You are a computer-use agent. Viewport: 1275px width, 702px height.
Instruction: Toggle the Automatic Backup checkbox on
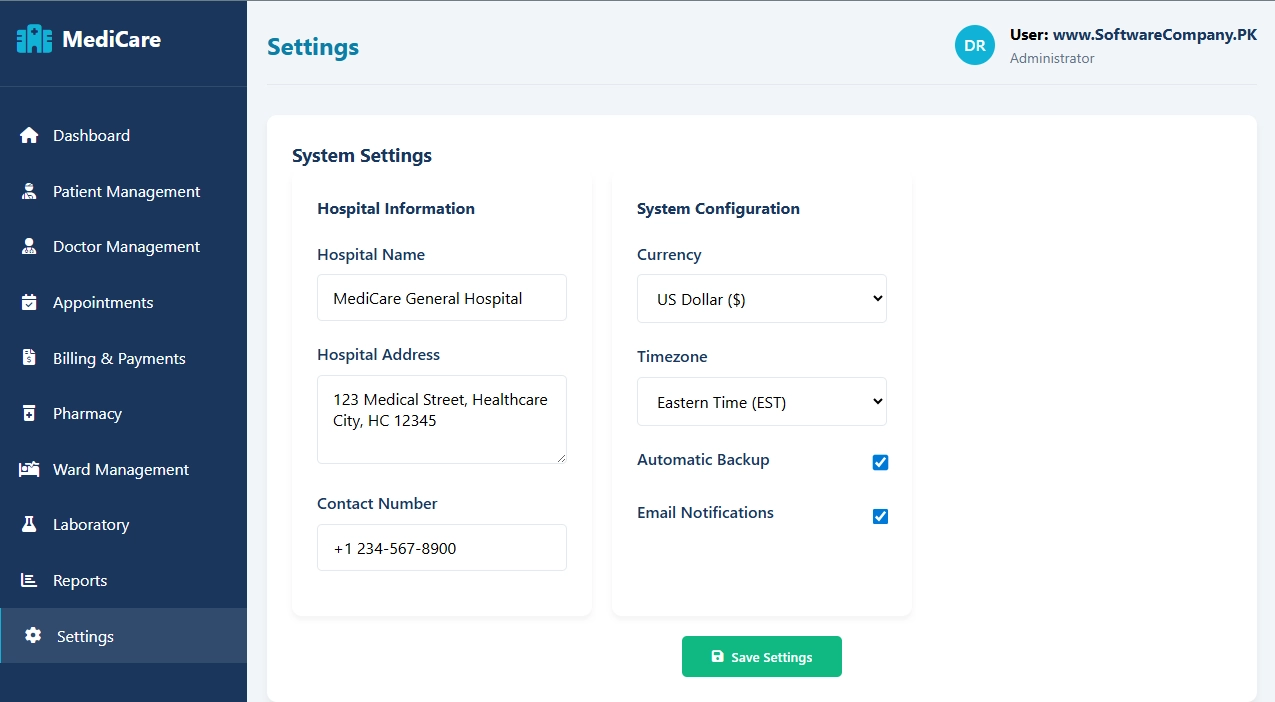[880, 462]
